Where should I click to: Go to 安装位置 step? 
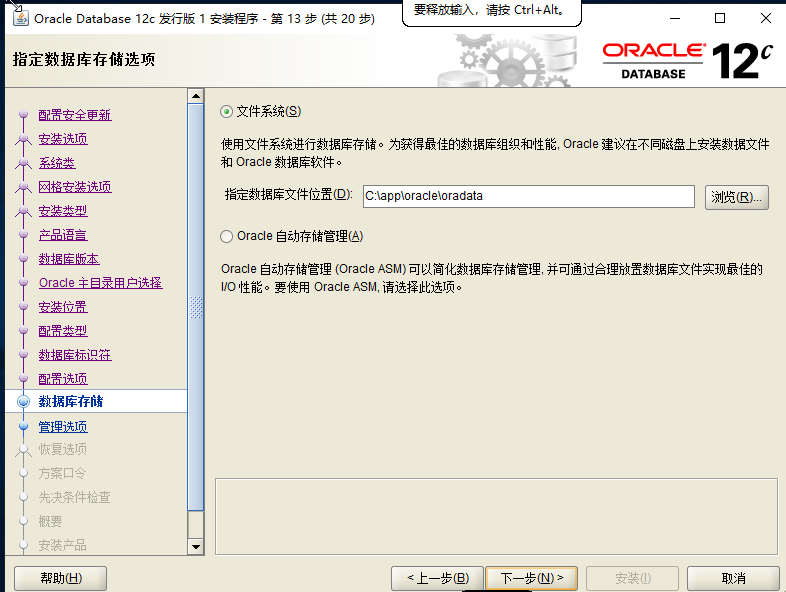tap(63, 307)
